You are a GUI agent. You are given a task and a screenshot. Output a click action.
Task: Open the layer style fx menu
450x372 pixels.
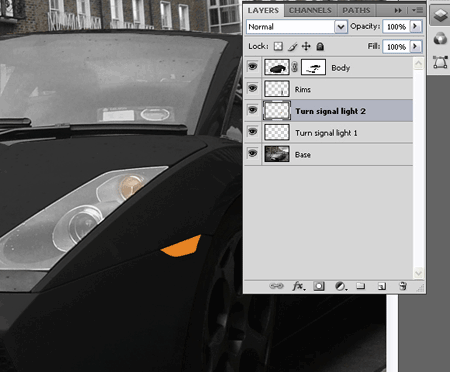click(x=298, y=286)
